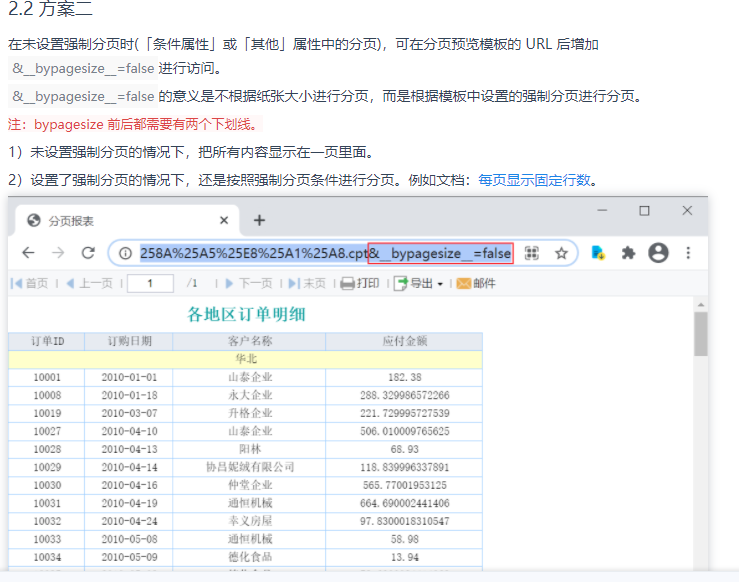Click the red 注 bypagesize note
The height and width of the screenshot is (582, 739).
[x=134, y=124]
